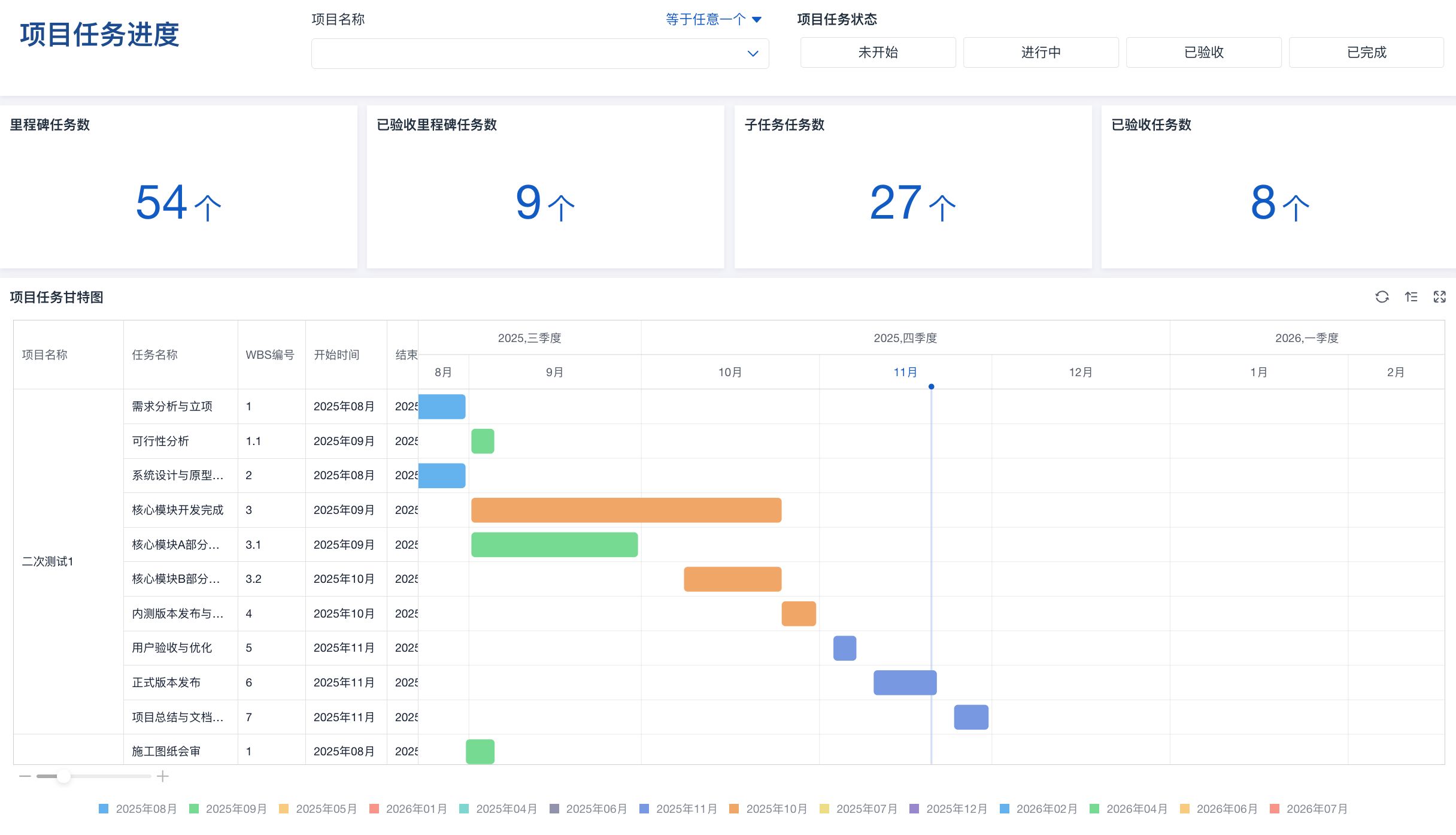Click the Gantt zoom slider handle
This screenshot has height=835, width=1456.
tap(63, 776)
